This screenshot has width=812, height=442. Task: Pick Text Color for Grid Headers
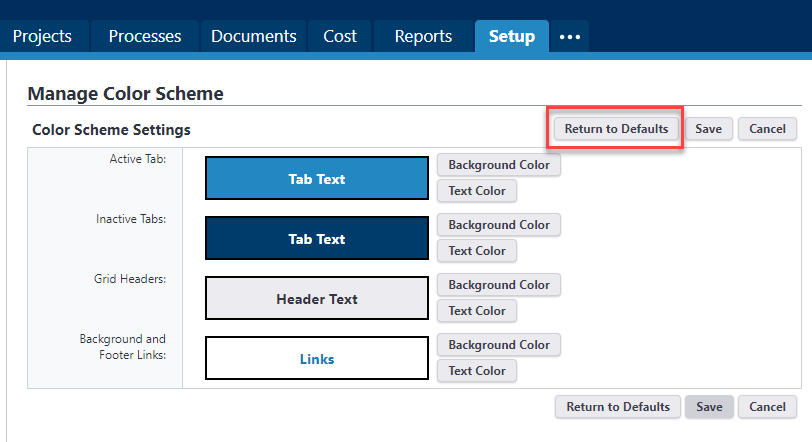pos(477,311)
